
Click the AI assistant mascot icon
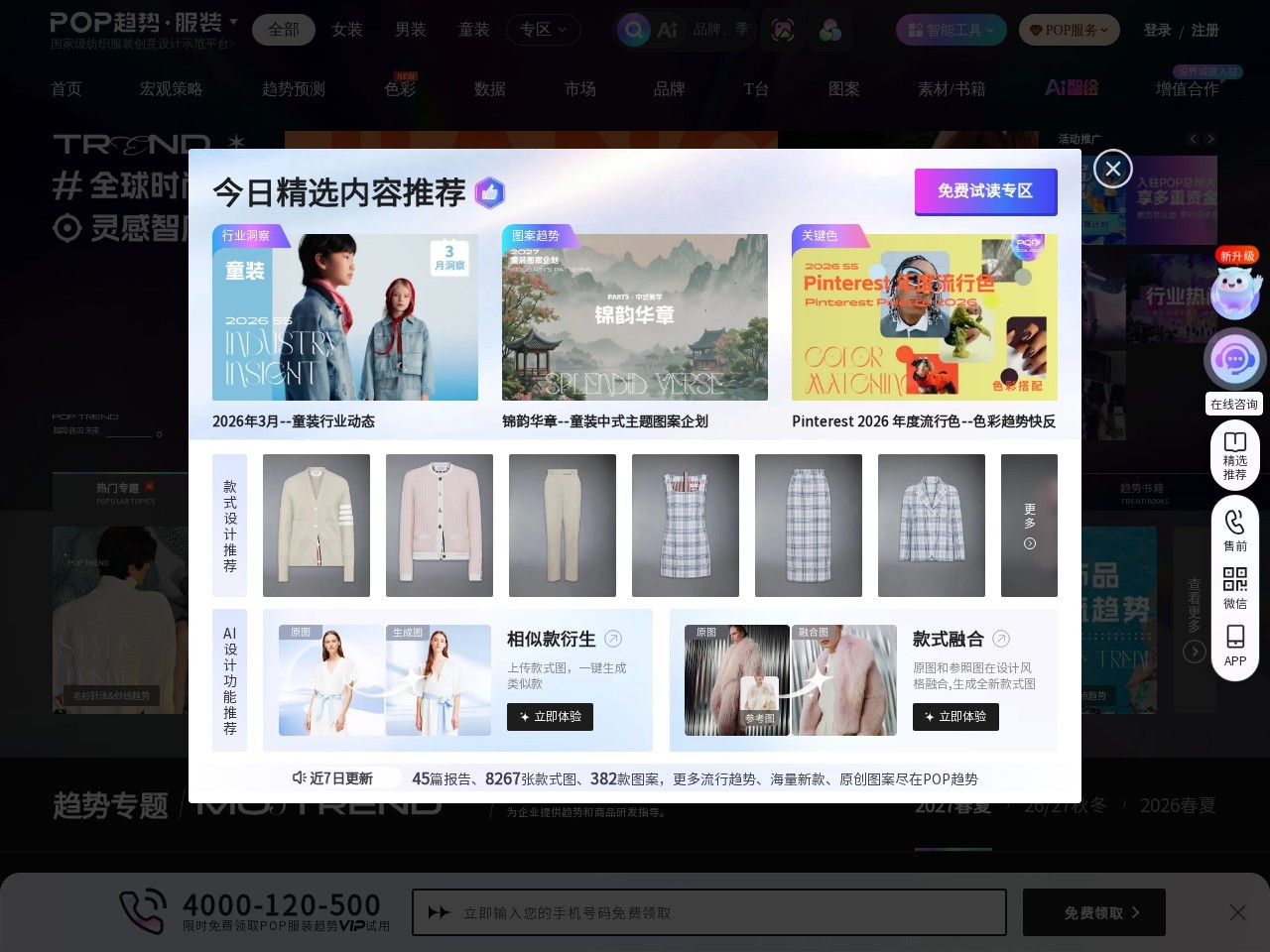[1236, 292]
